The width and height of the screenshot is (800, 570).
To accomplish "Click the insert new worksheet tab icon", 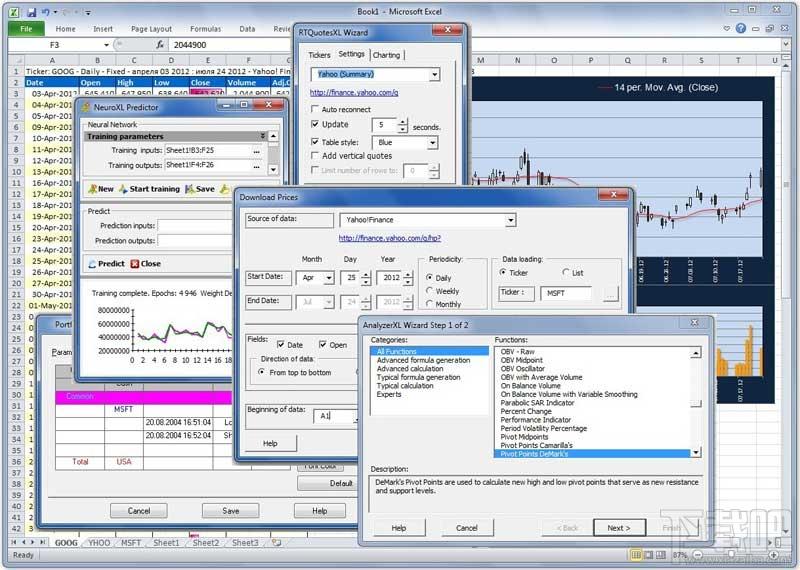I will (277, 543).
